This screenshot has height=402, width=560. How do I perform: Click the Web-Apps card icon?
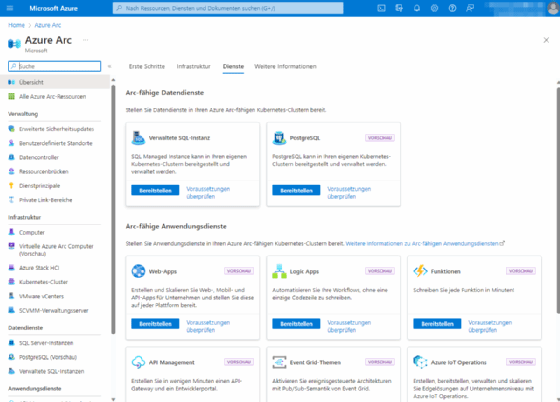138,271
